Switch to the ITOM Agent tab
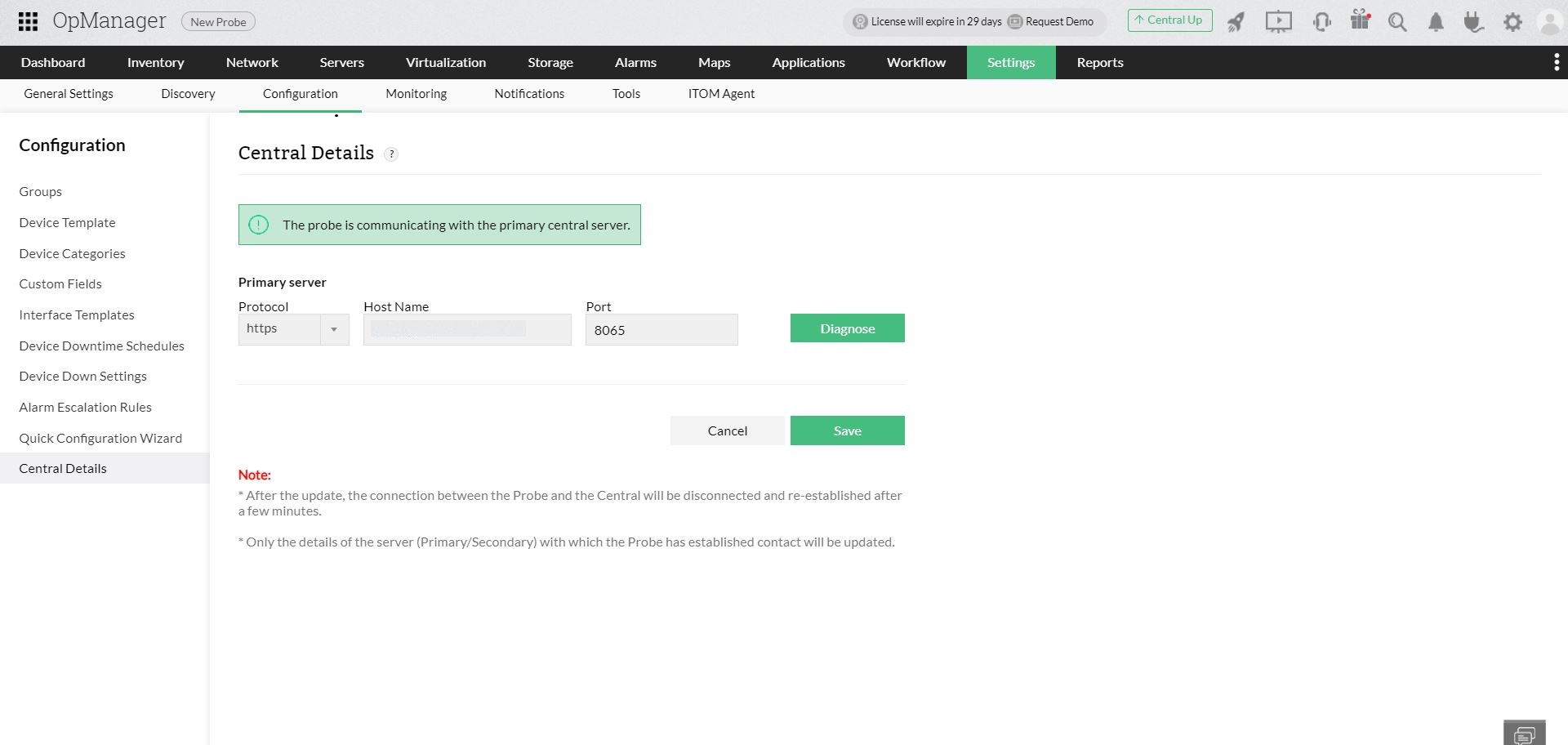The width and height of the screenshot is (1568, 745). coord(721,94)
